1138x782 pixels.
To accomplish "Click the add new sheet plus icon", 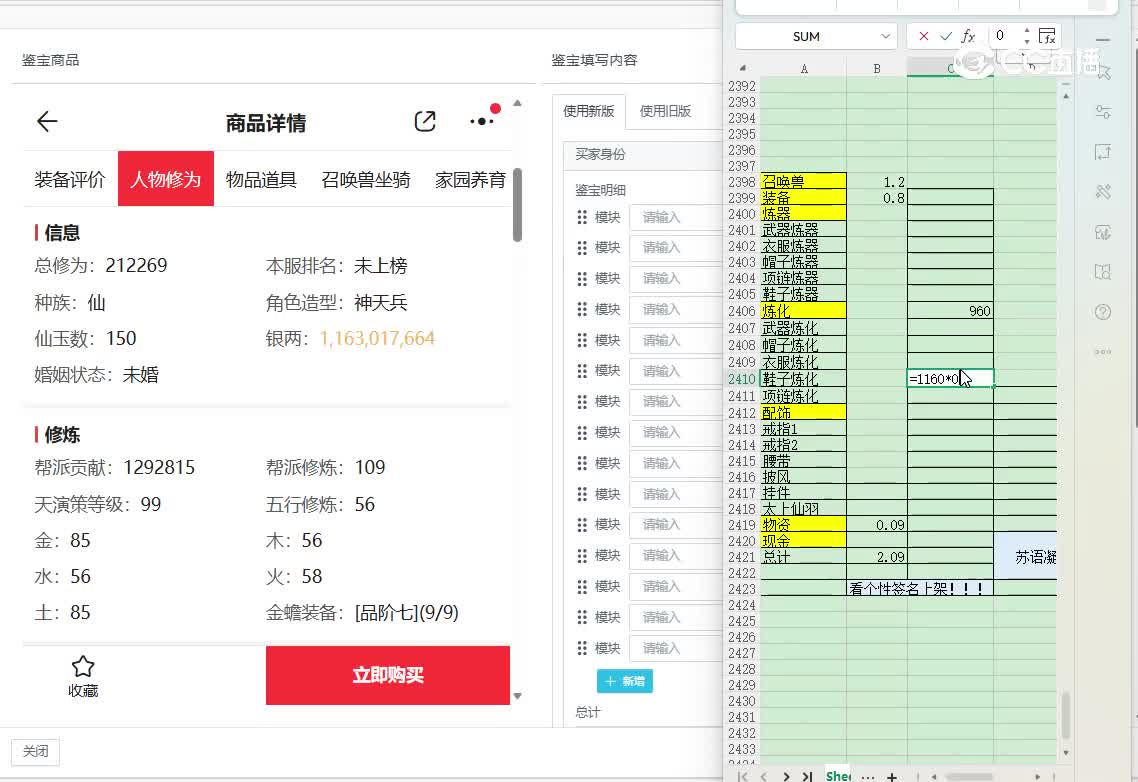I will click(x=892, y=776).
